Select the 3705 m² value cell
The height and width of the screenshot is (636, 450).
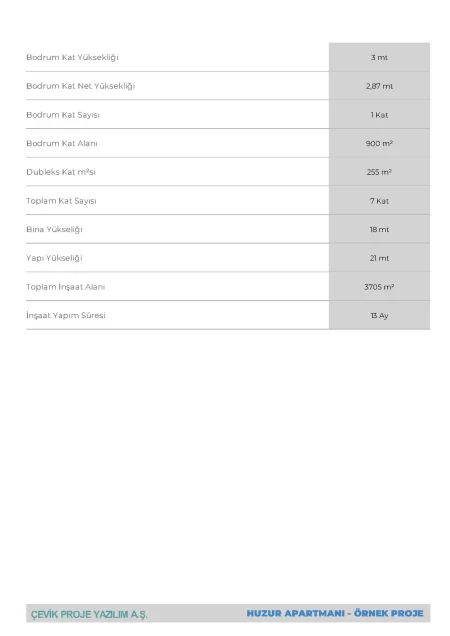[379, 287]
